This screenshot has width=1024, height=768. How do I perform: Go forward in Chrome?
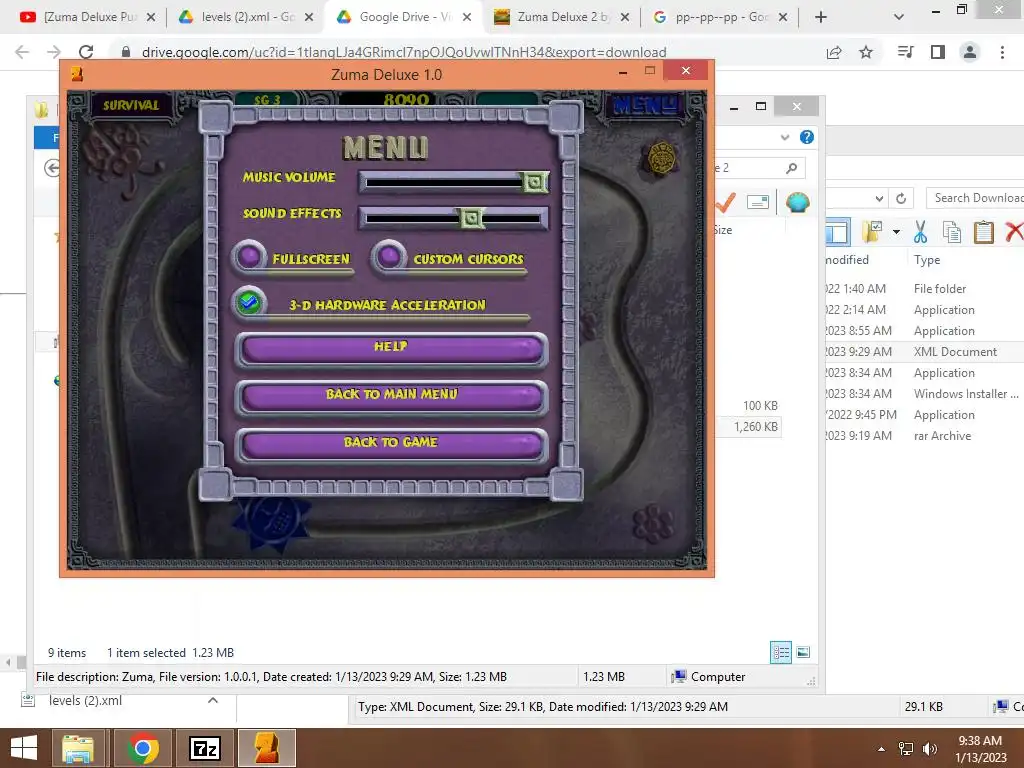(x=54, y=52)
